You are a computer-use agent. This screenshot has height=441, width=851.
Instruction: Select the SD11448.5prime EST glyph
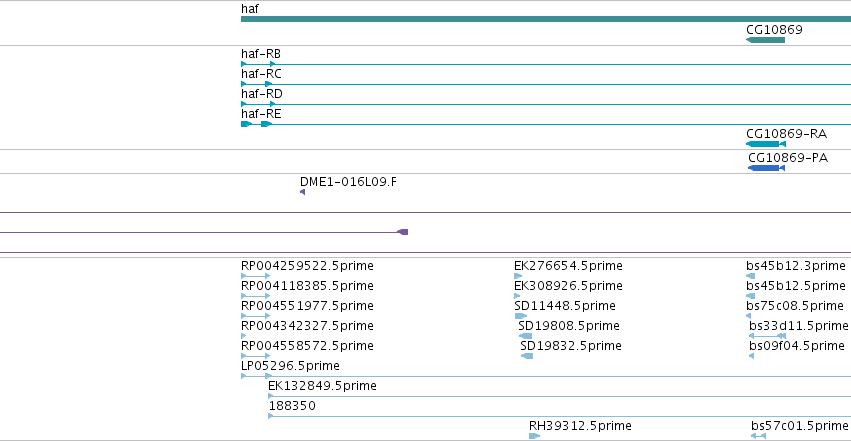tap(520, 316)
